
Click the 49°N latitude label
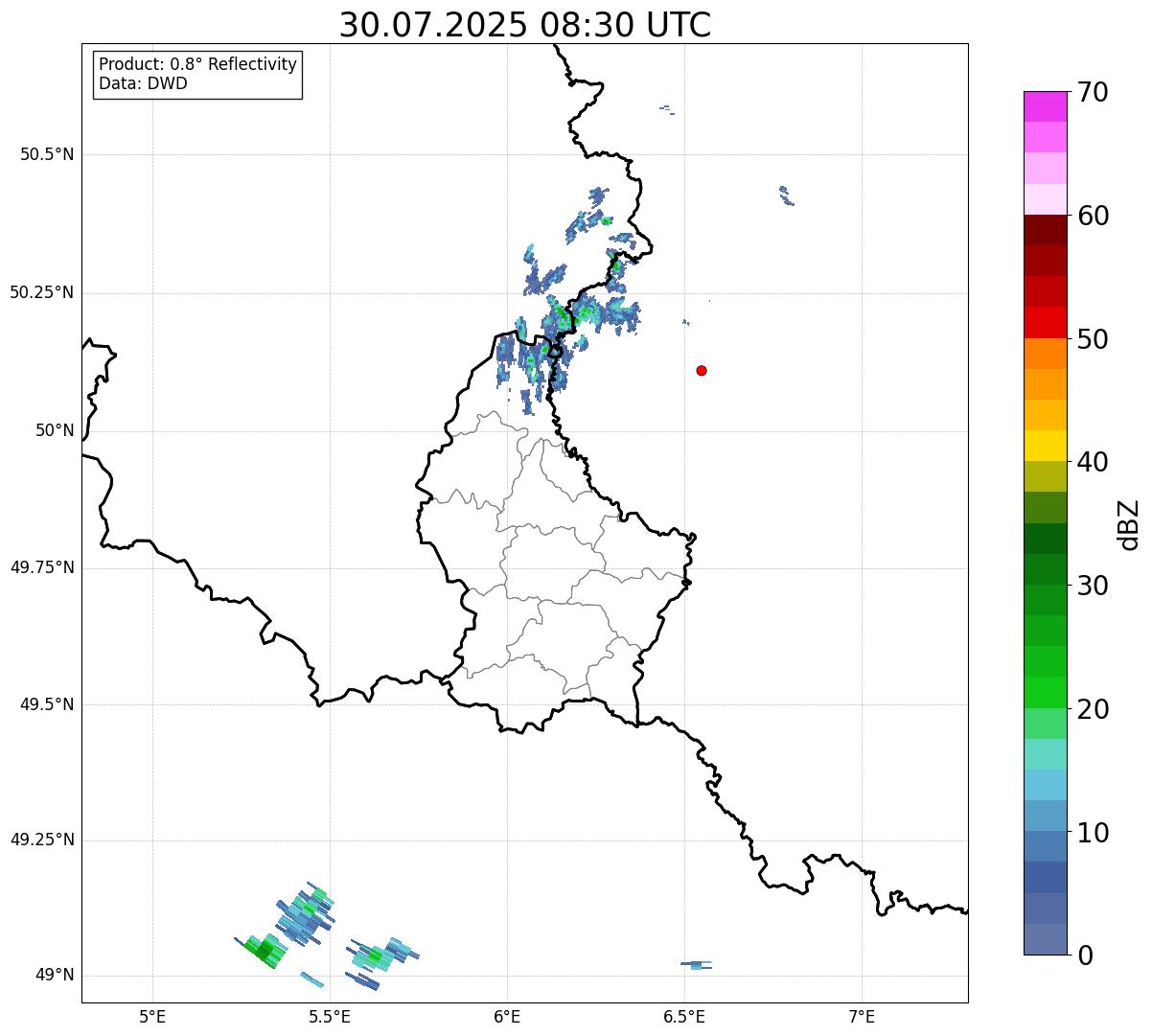pyautogui.click(x=55, y=976)
